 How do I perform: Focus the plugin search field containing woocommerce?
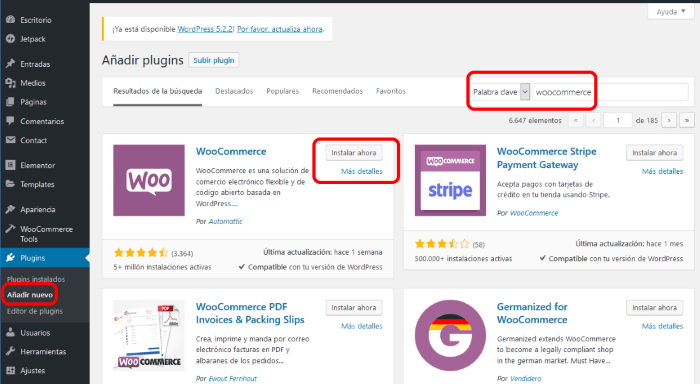(610, 92)
